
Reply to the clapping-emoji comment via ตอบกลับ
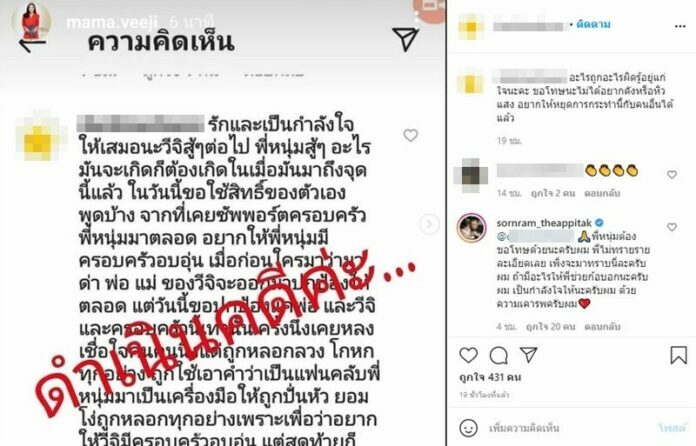tap(602, 193)
